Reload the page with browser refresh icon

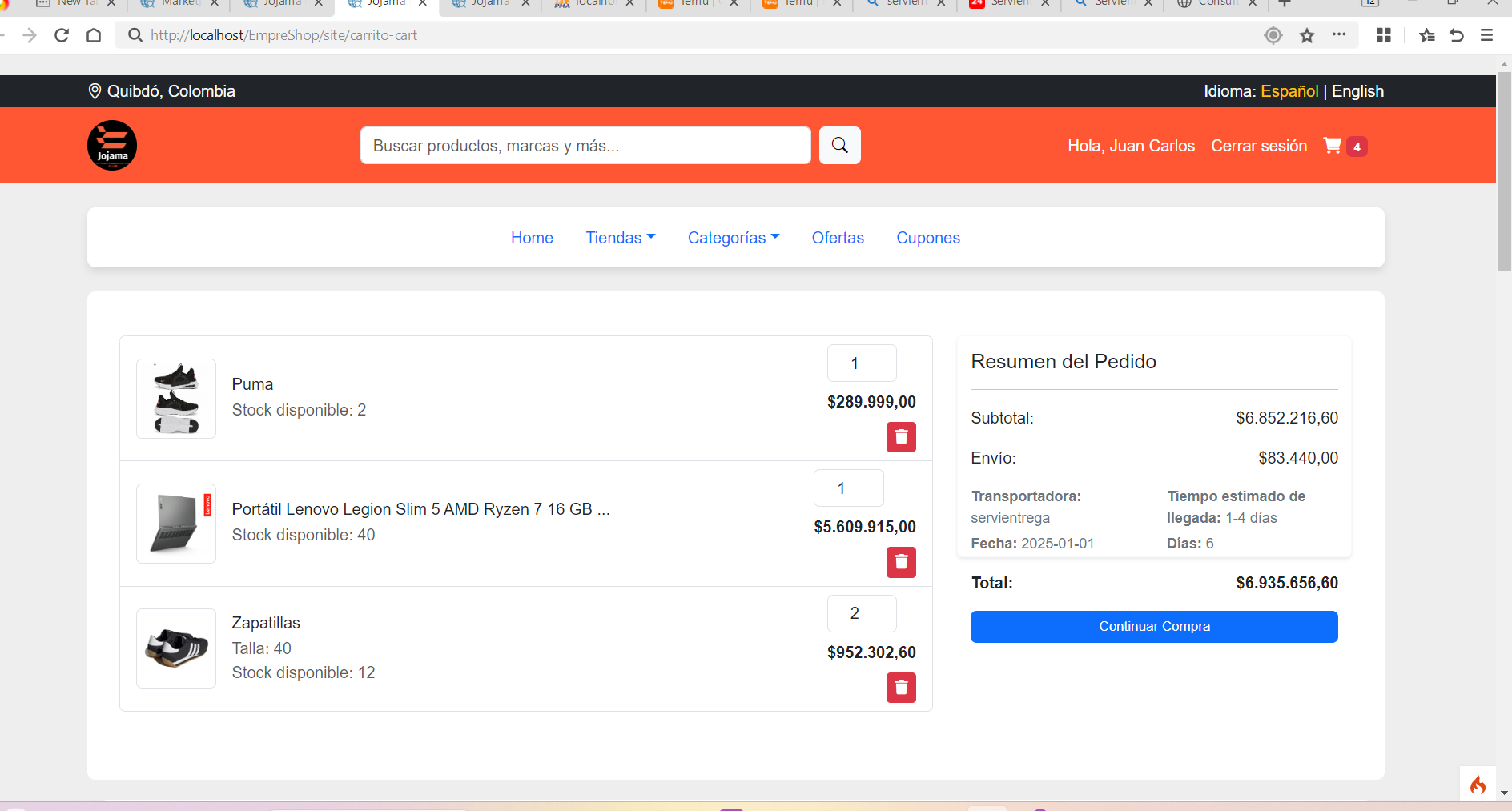tap(62, 35)
